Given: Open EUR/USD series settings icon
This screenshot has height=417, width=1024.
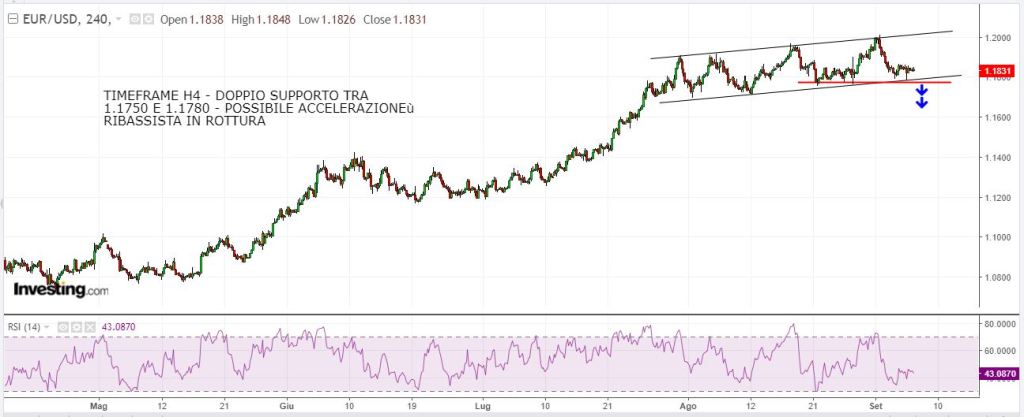Looking at the screenshot, I should pyautogui.click(x=148, y=19).
